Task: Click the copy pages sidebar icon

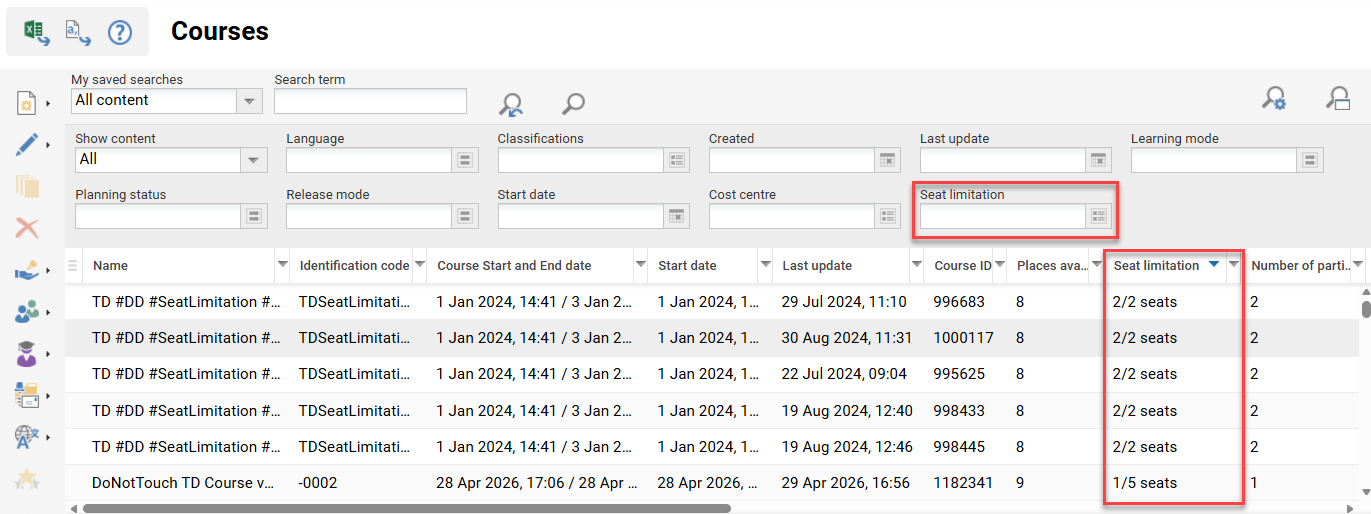Action: [27, 186]
